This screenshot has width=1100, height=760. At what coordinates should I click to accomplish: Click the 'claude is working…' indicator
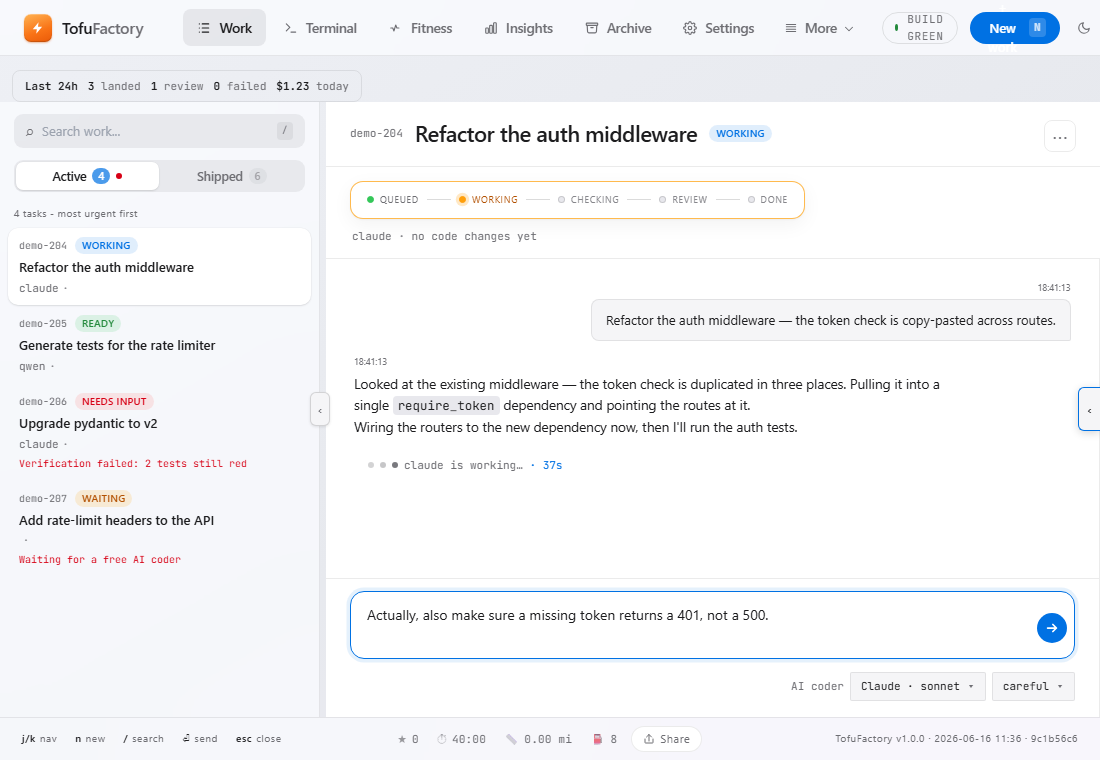pyautogui.click(x=463, y=465)
